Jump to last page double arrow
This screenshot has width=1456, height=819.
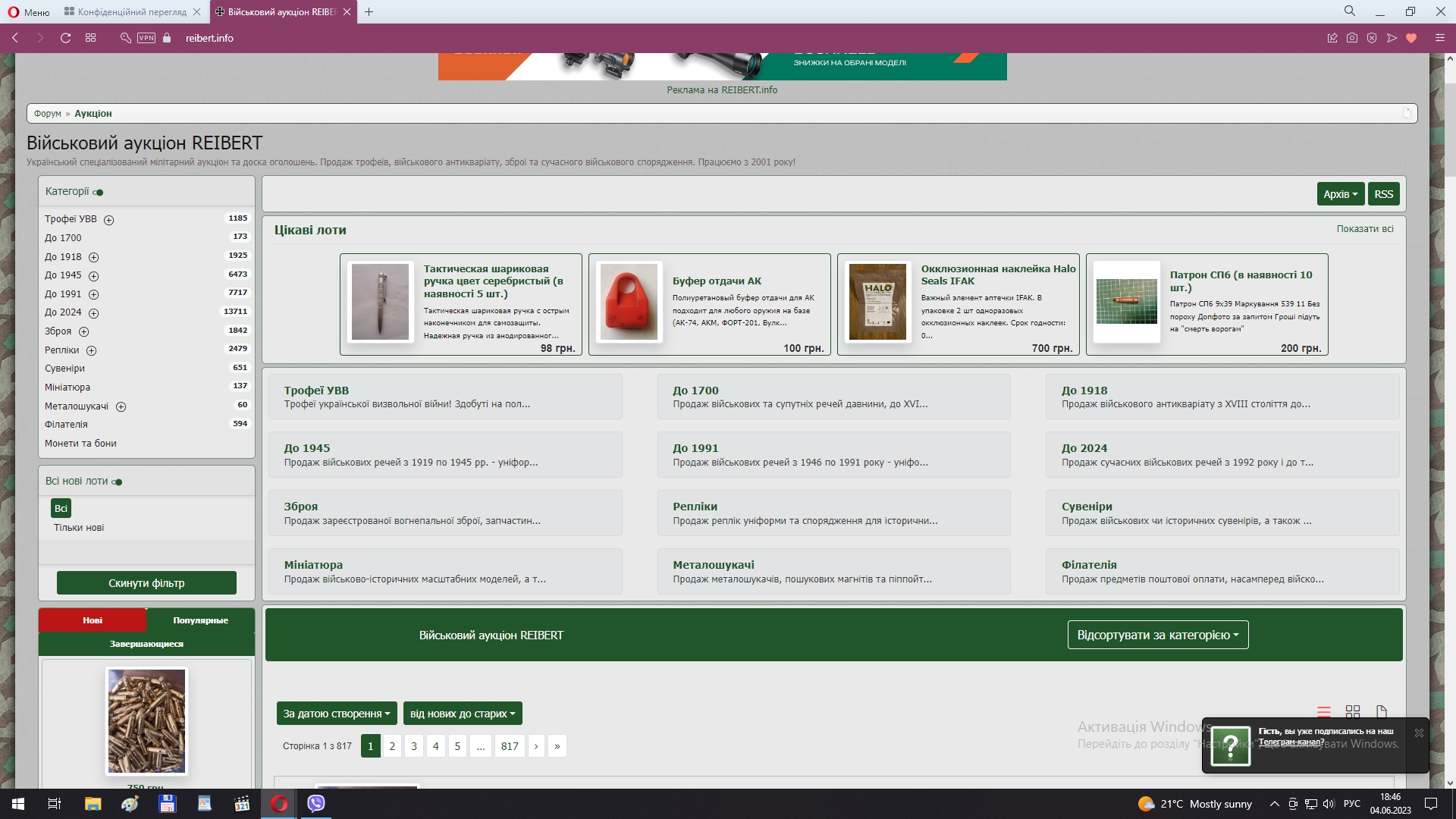[557, 746]
